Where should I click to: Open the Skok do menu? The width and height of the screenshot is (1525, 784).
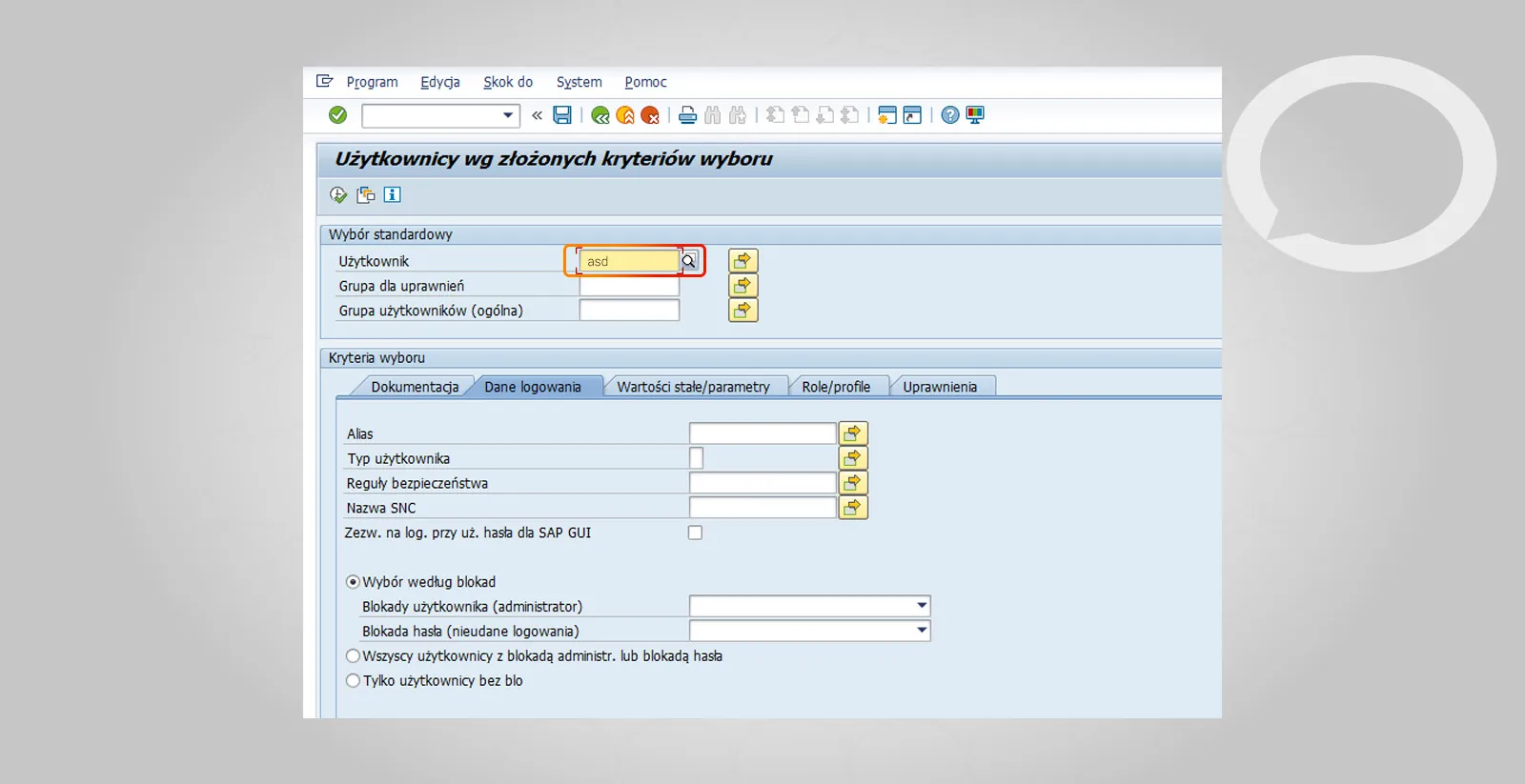click(507, 82)
